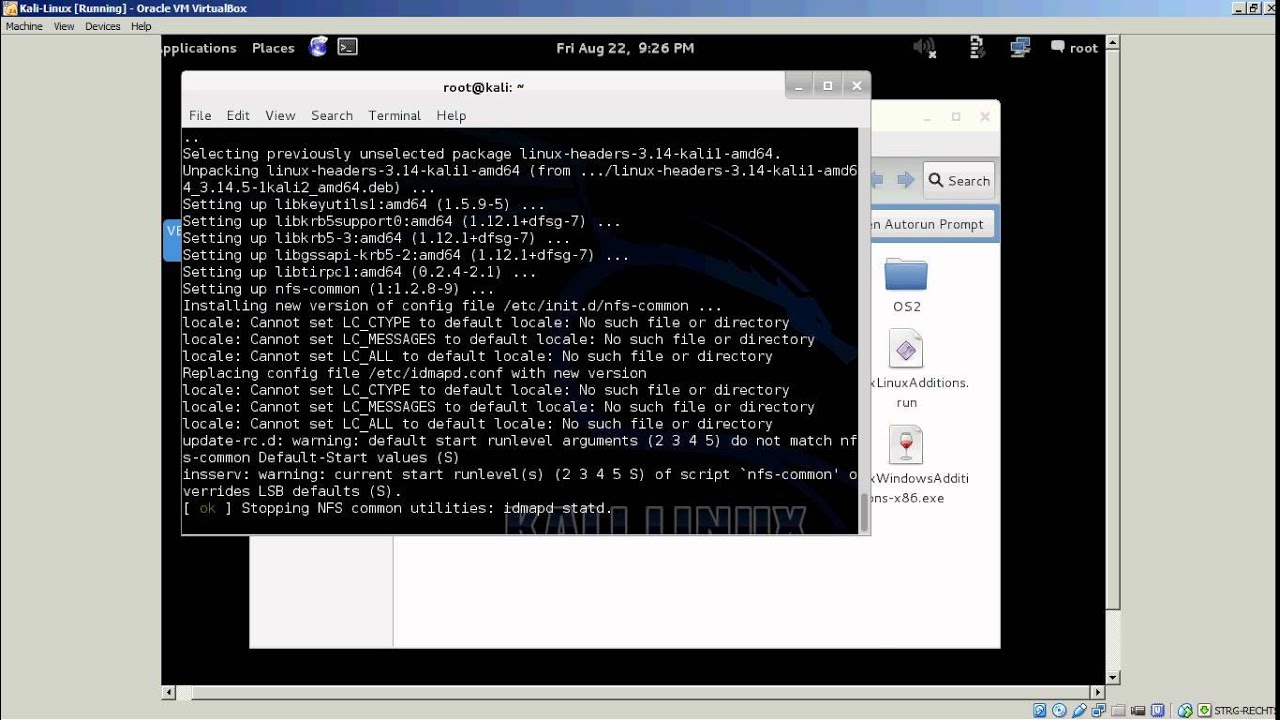Image resolution: width=1280 pixels, height=720 pixels.
Task: Click the 'Stopping NFS common utilities' line
Action: [397, 508]
